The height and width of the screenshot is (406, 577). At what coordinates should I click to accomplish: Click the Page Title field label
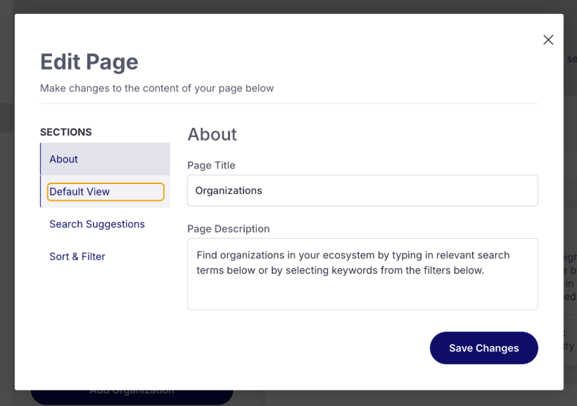pos(211,165)
